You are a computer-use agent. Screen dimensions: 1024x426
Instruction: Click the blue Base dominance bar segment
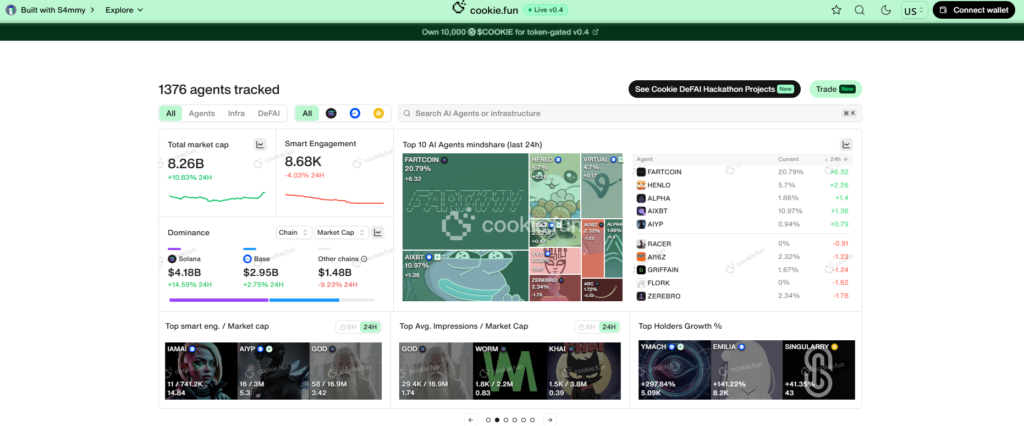(304, 300)
